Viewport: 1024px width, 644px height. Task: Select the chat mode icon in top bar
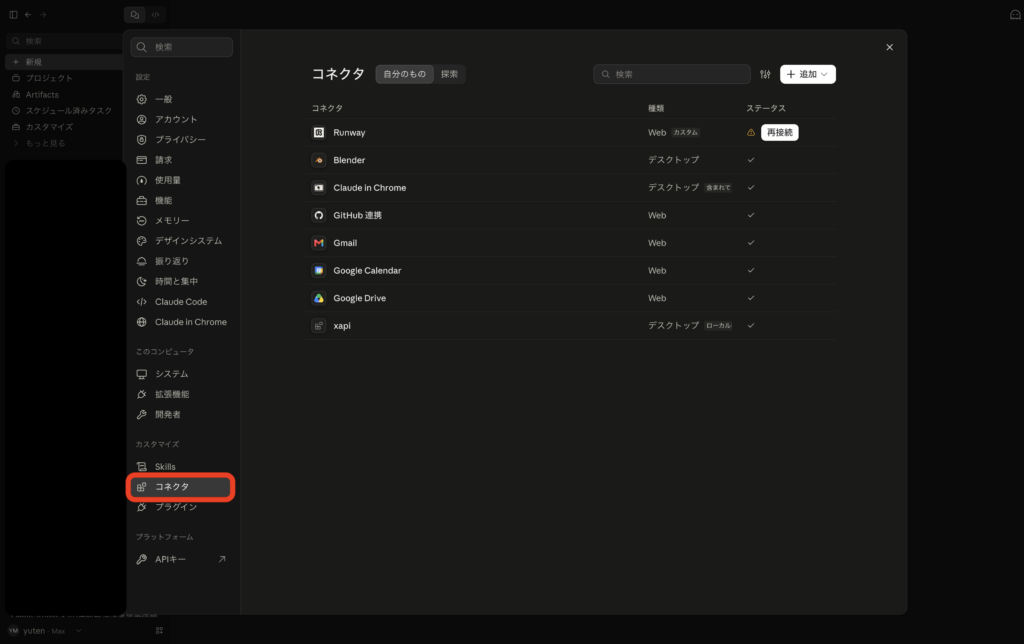[x=135, y=14]
